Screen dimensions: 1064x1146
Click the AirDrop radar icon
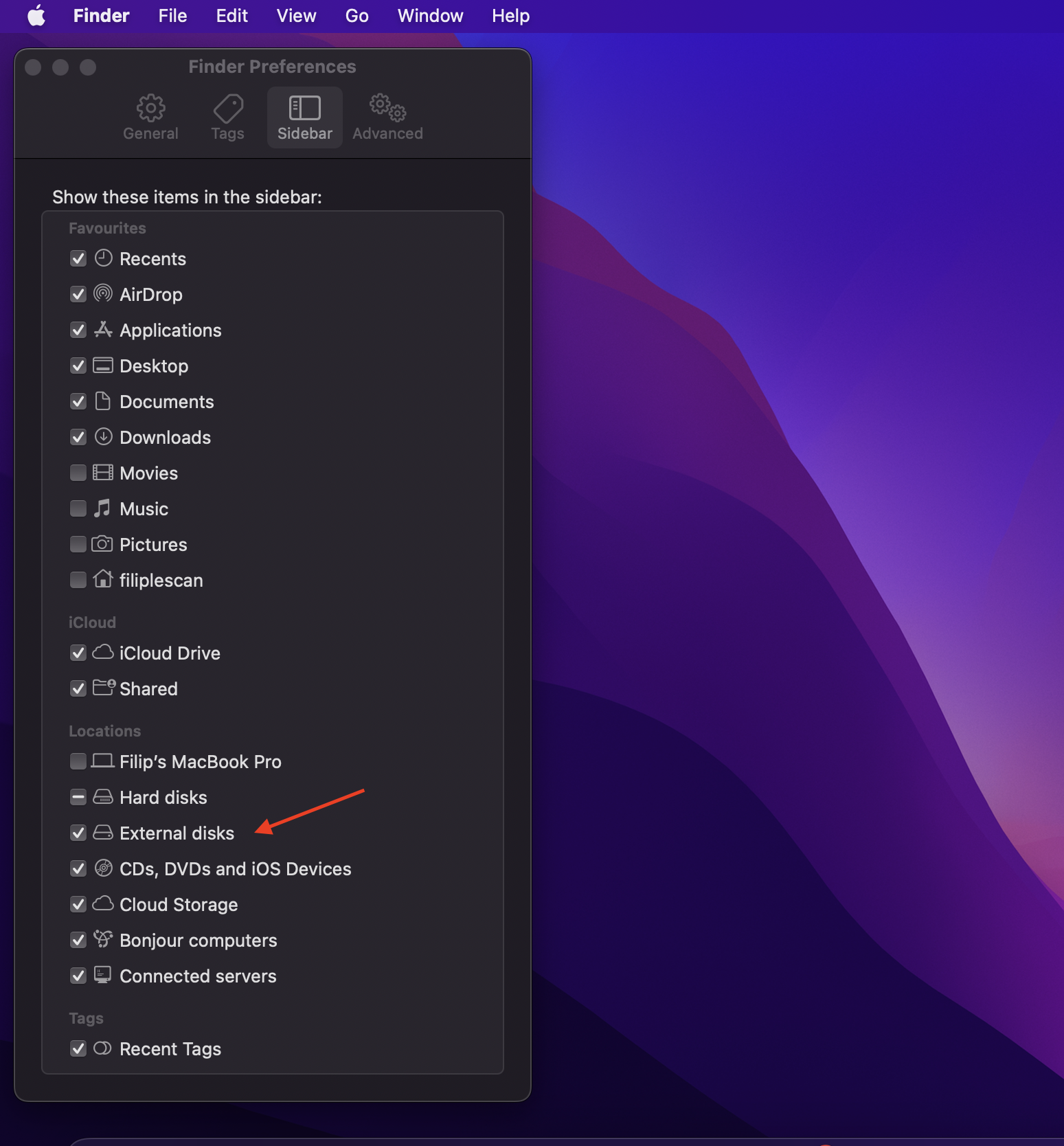103,294
